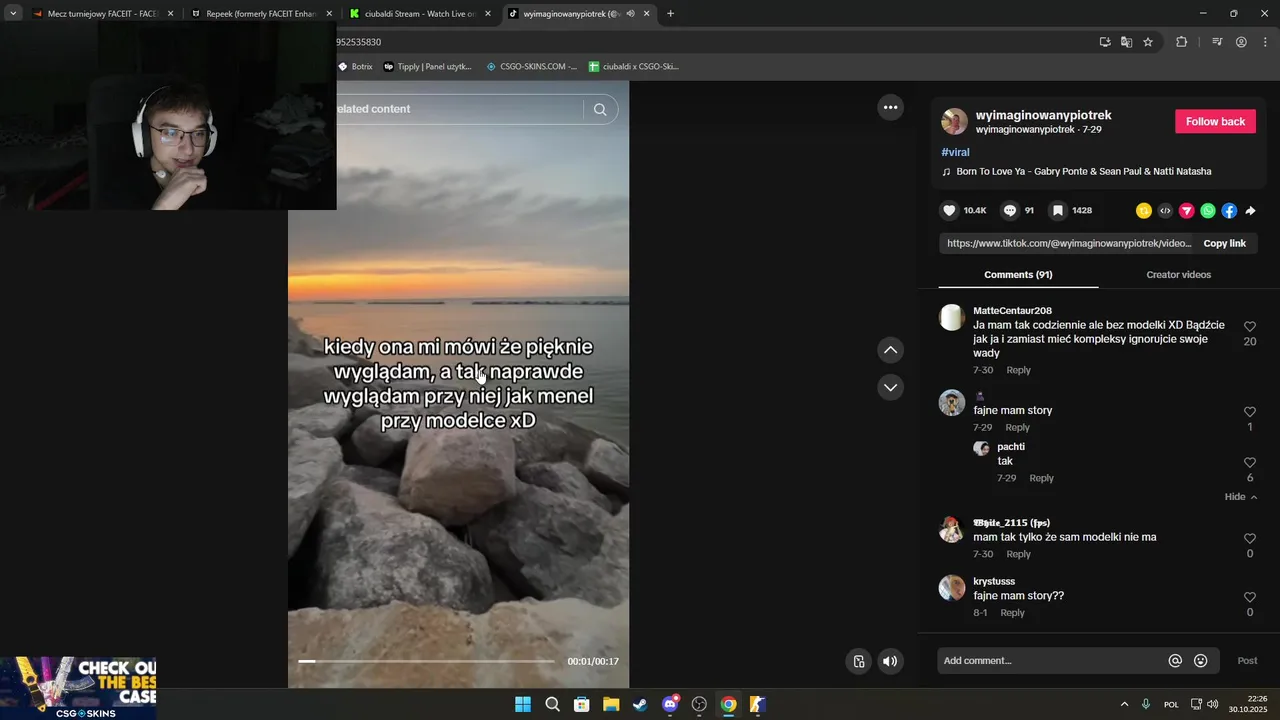Open the 'ciubaldi x CSGO-Ski...' bookmark
1280x720 pixels.
click(634, 67)
